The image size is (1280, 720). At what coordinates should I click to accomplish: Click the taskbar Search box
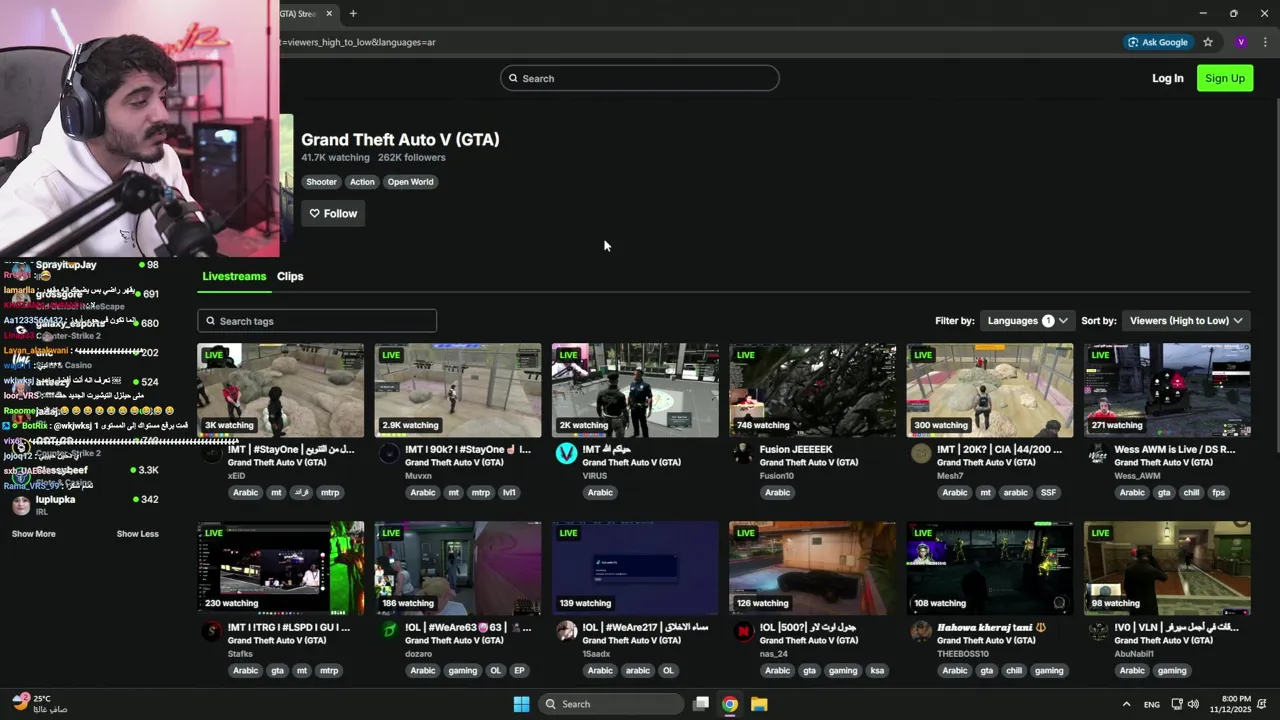pyautogui.click(x=611, y=704)
